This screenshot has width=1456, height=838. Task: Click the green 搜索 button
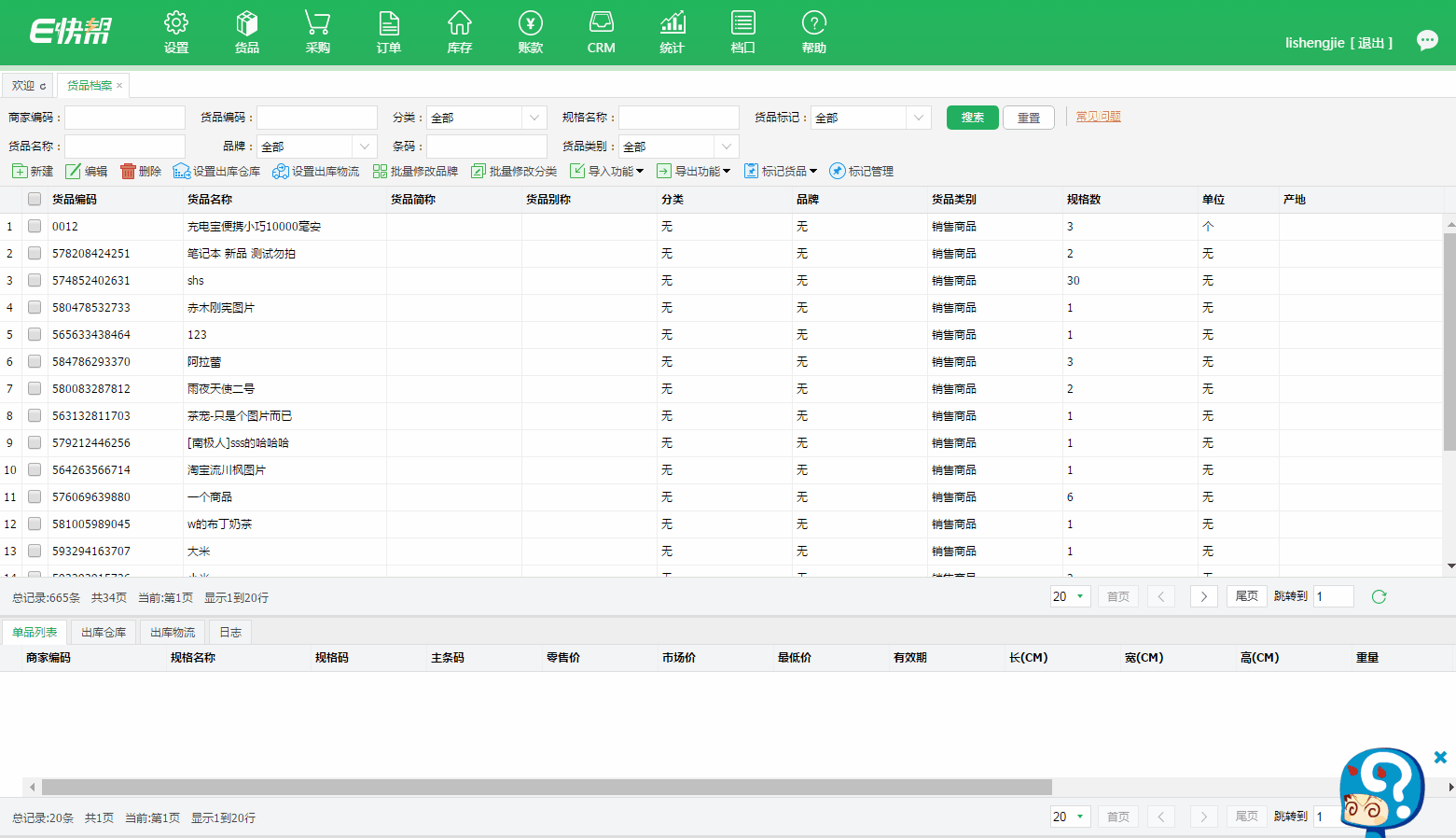pyautogui.click(x=973, y=118)
